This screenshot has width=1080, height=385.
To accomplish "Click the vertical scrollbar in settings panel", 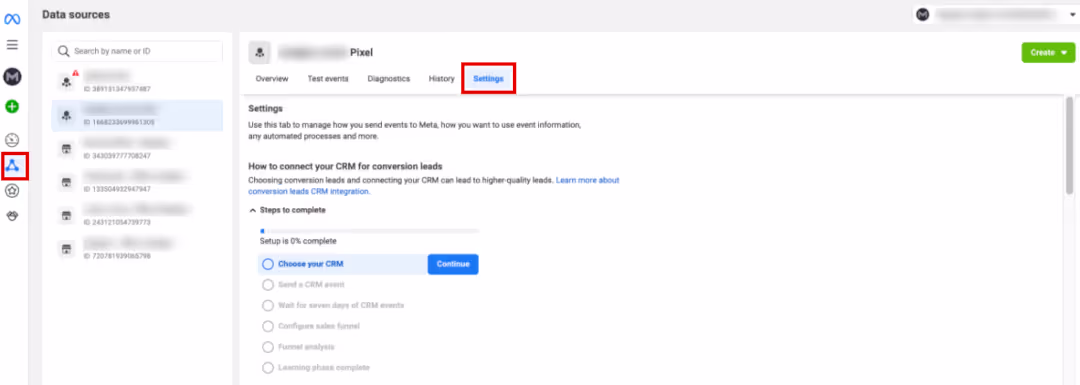I will pyautogui.click(x=1070, y=145).
